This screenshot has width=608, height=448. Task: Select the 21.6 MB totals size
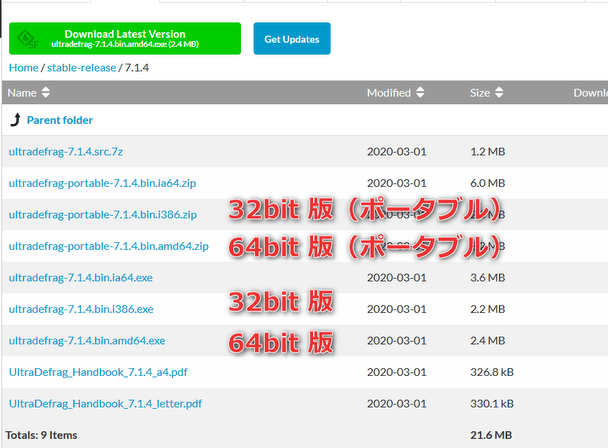491,435
